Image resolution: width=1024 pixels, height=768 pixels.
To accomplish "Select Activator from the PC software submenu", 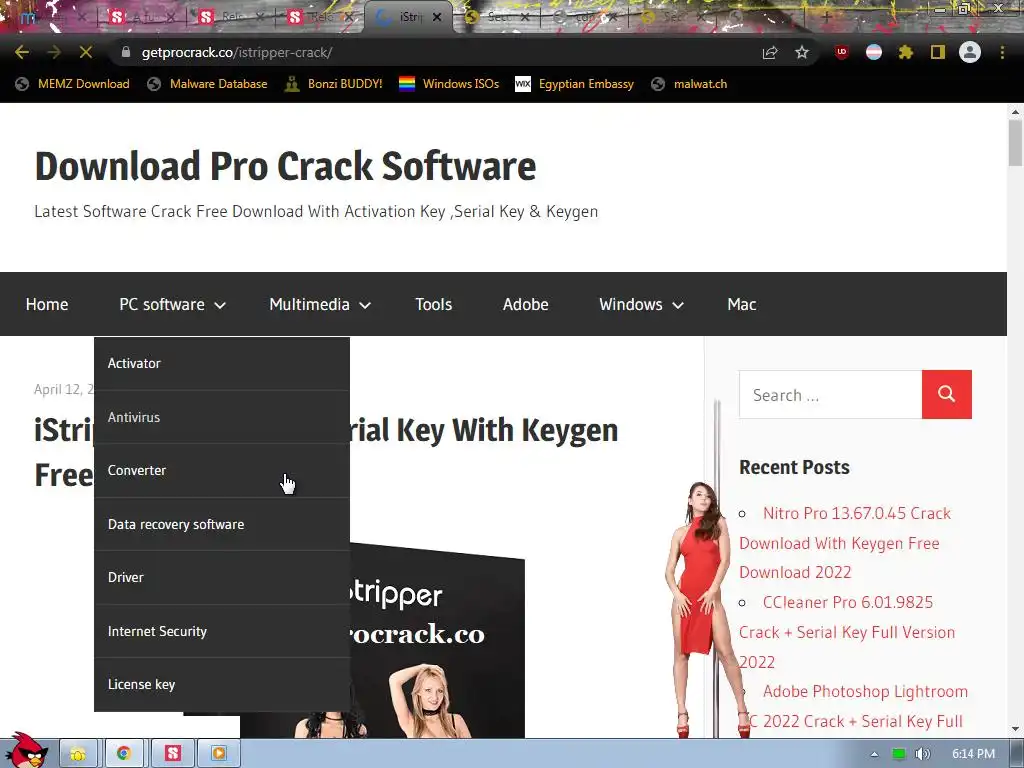I will 222,363.
